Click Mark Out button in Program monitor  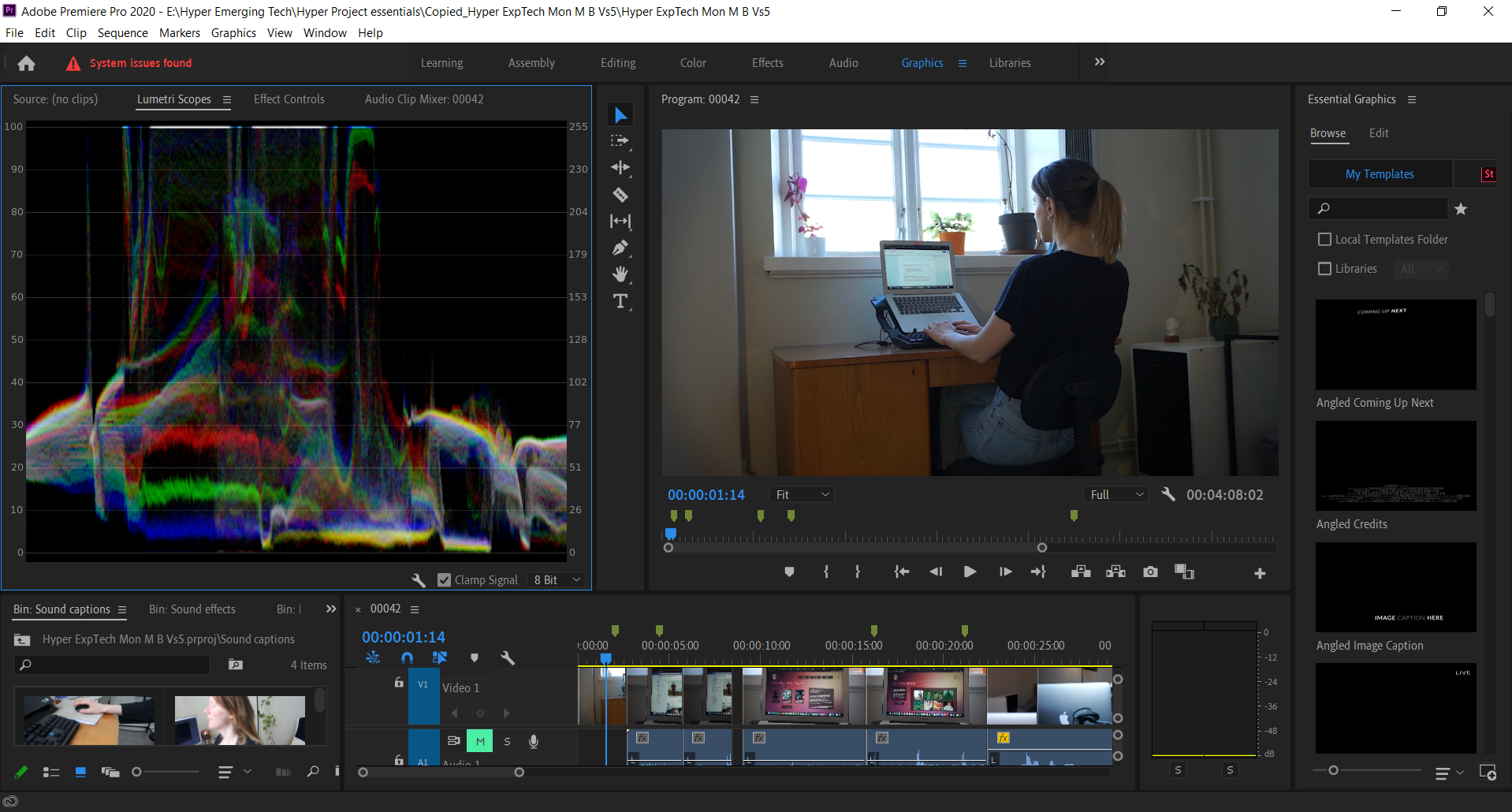coord(858,572)
